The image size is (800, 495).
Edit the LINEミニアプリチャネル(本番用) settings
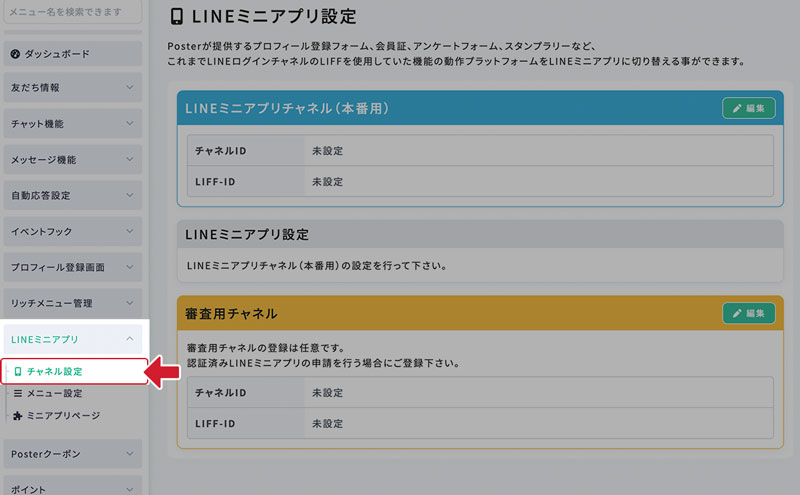[748, 108]
